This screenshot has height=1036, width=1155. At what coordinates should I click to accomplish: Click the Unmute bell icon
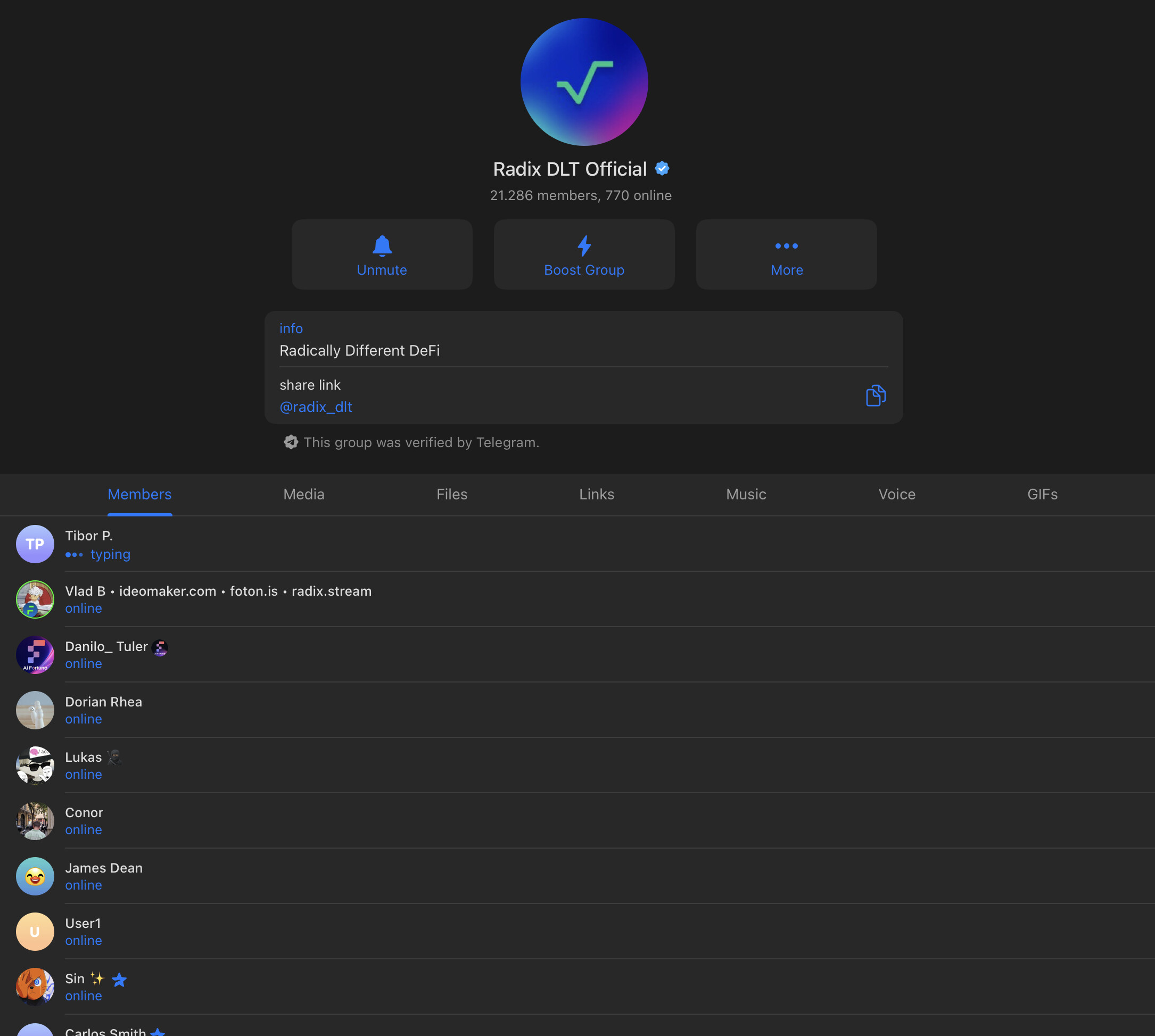pyautogui.click(x=382, y=246)
